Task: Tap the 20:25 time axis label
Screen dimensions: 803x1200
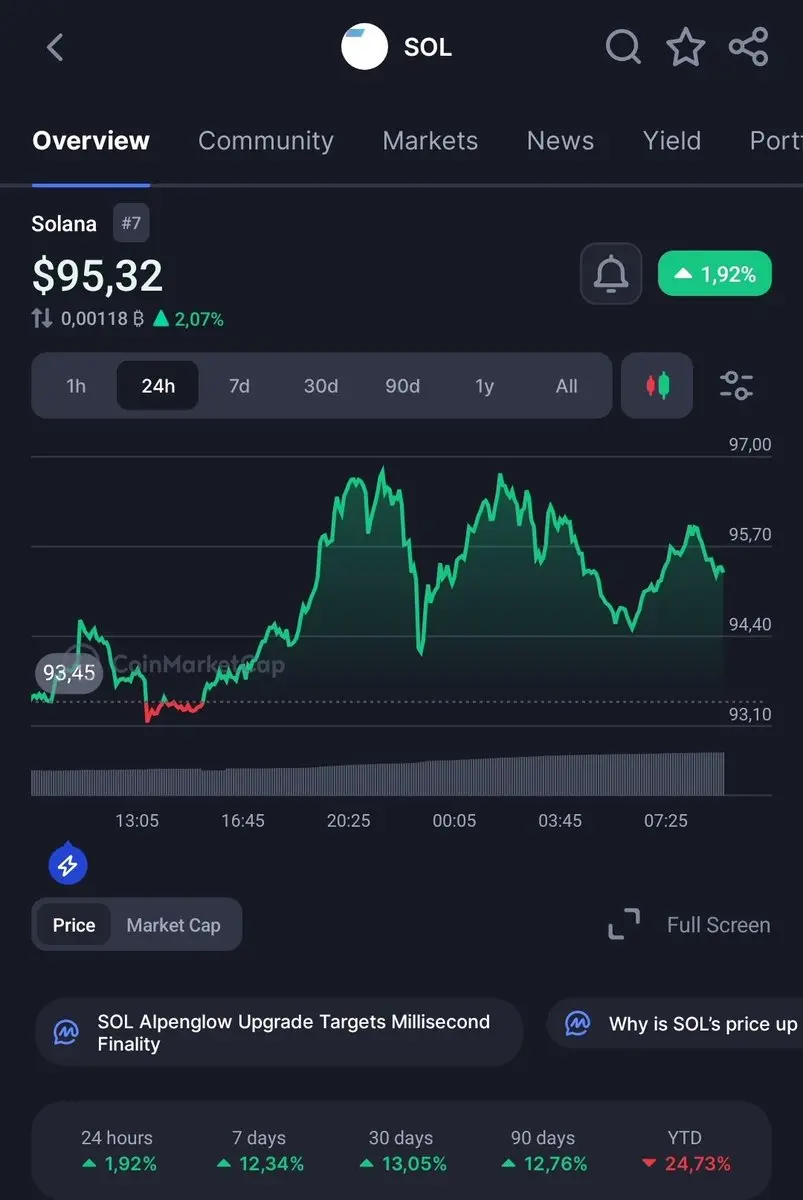Action: tap(348, 820)
